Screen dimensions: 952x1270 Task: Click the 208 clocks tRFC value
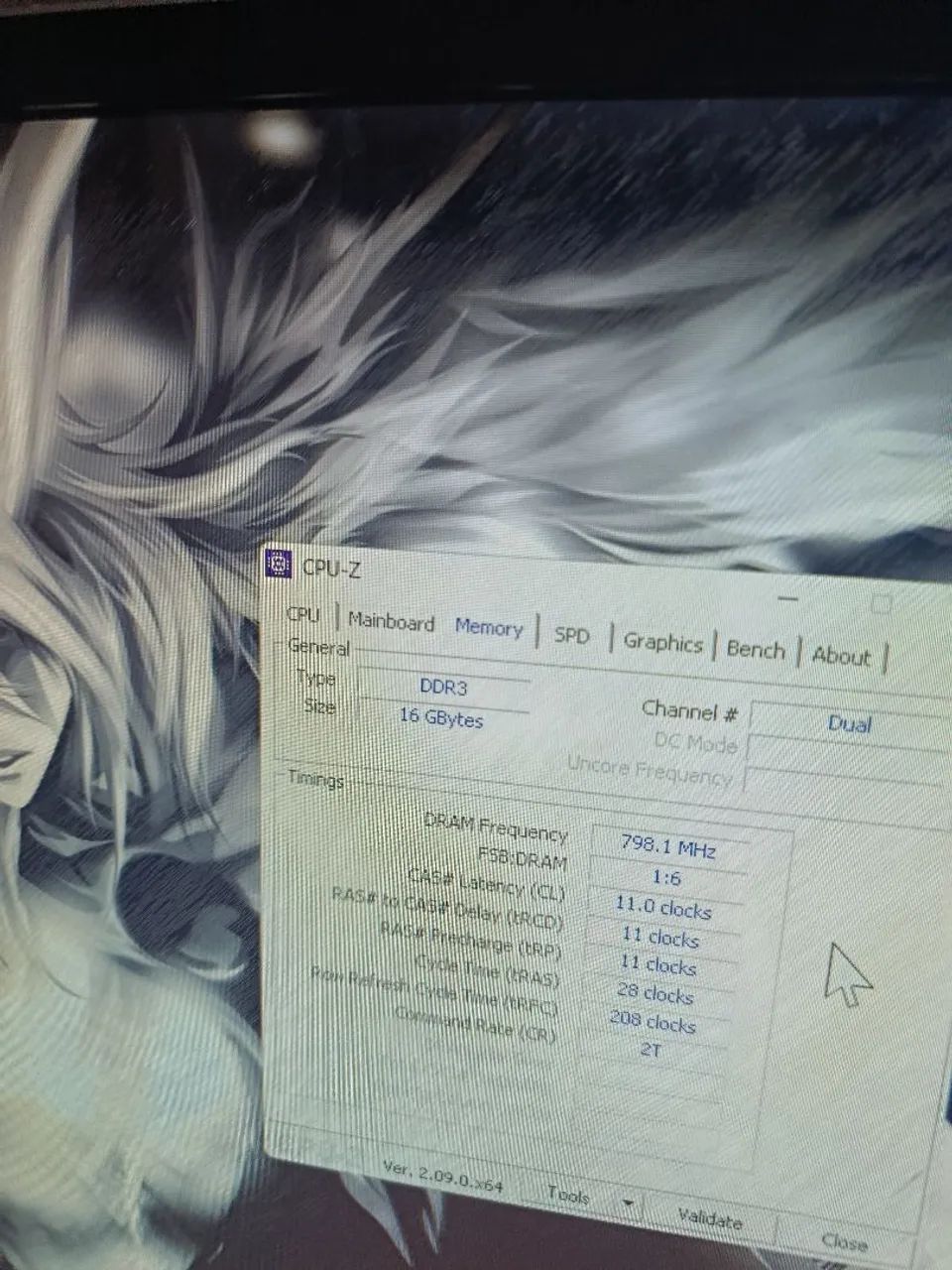click(653, 1021)
